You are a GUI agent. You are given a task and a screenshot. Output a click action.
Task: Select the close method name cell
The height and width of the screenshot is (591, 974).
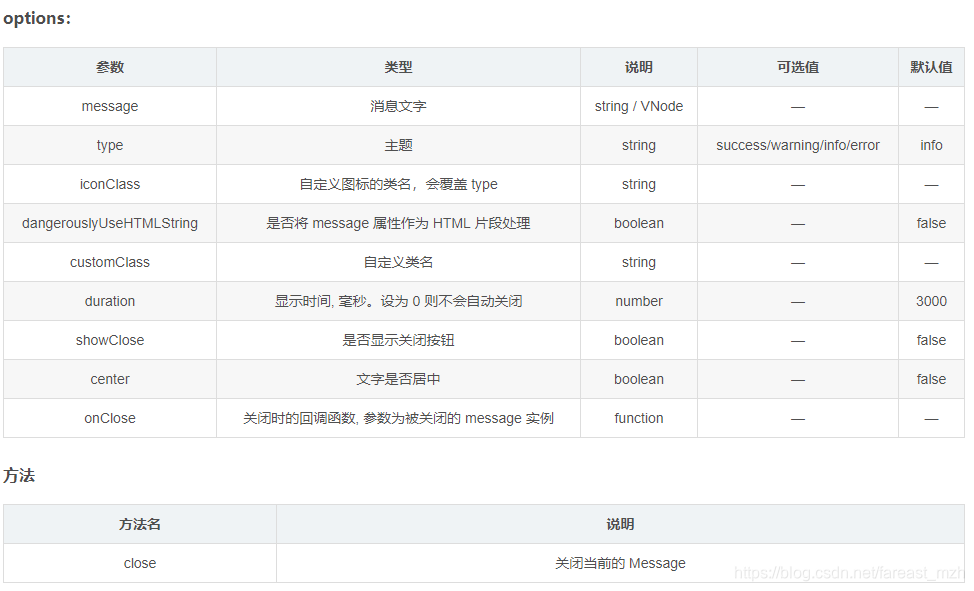pyautogui.click(x=139, y=562)
